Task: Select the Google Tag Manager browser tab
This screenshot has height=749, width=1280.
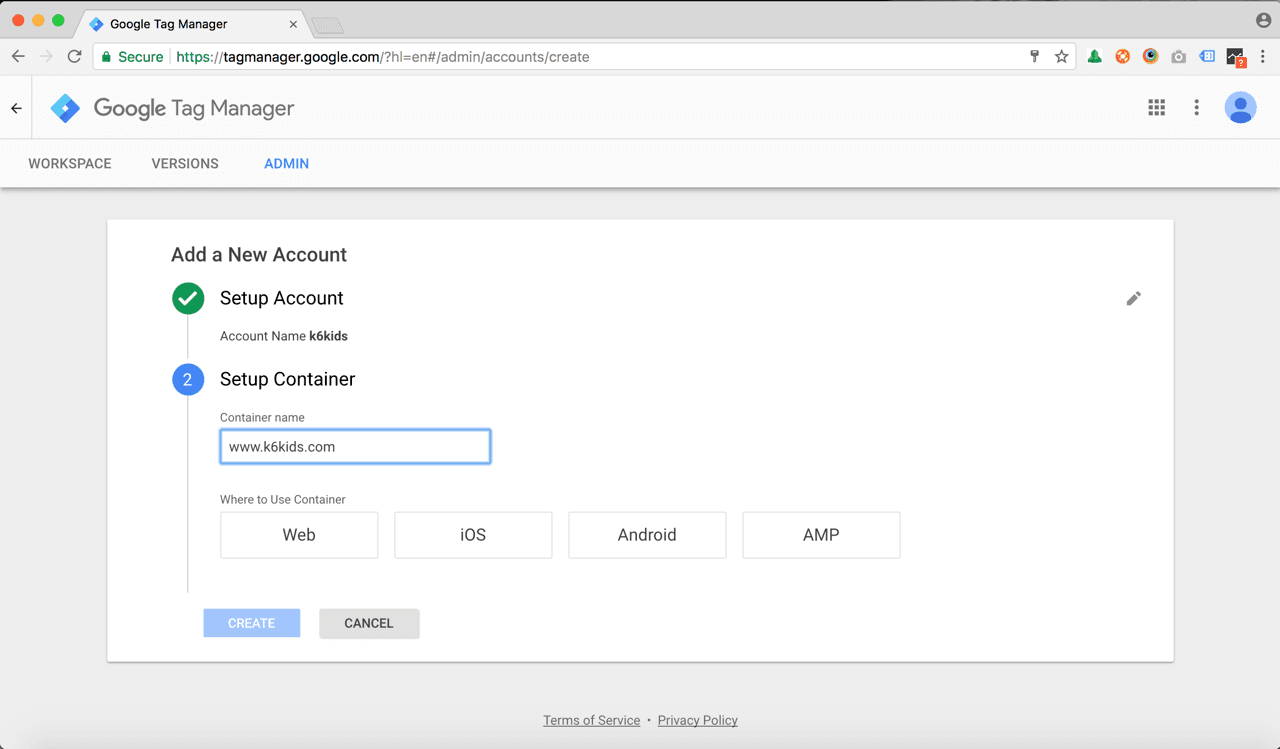Action: [x=190, y=24]
